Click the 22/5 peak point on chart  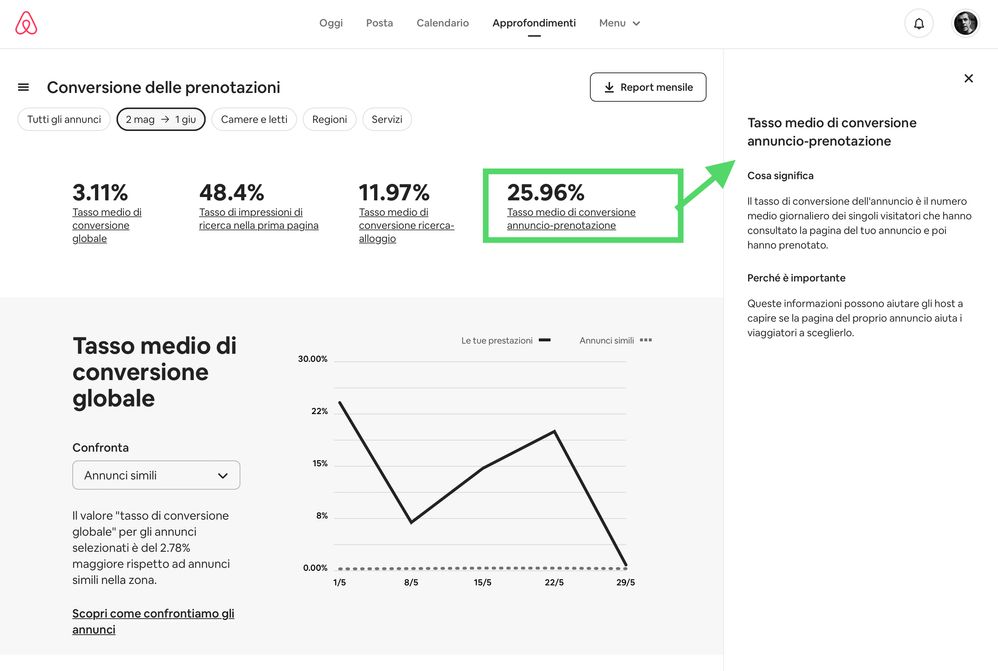(x=555, y=432)
